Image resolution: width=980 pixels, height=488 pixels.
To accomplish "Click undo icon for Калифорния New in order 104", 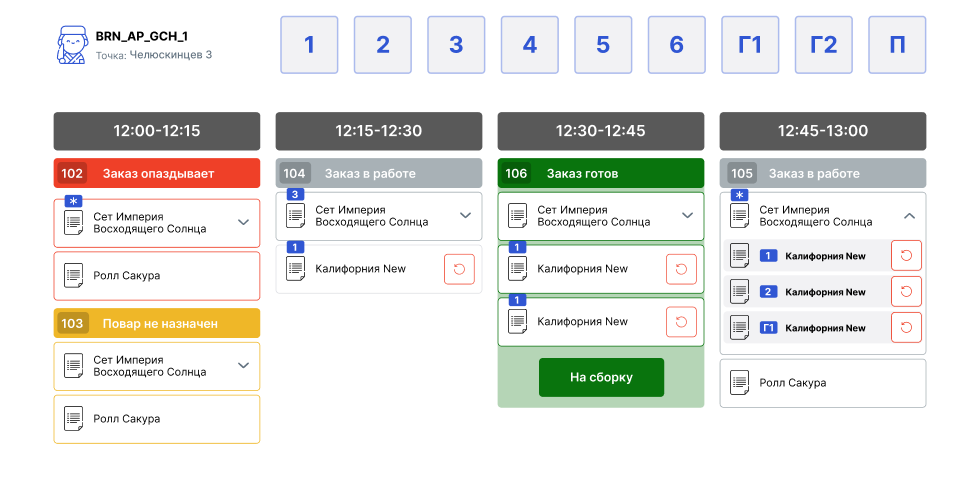I will [x=459, y=269].
